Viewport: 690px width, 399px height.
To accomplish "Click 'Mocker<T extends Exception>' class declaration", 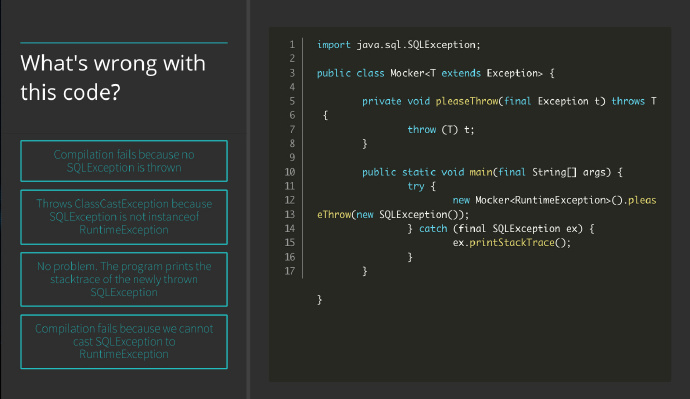I will (x=466, y=73).
